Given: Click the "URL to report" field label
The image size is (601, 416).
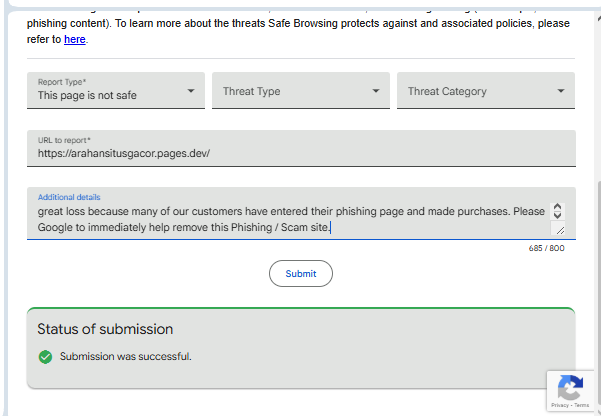Looking at the screenshot, I should [63, 140].
